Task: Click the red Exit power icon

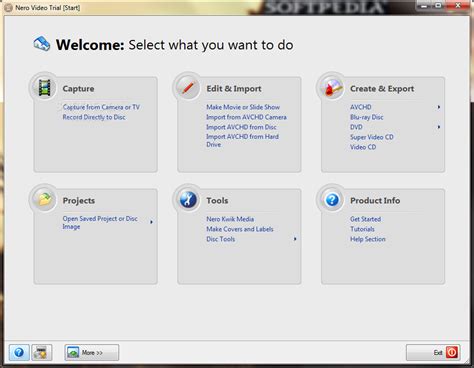Action: tap(452, 352)
